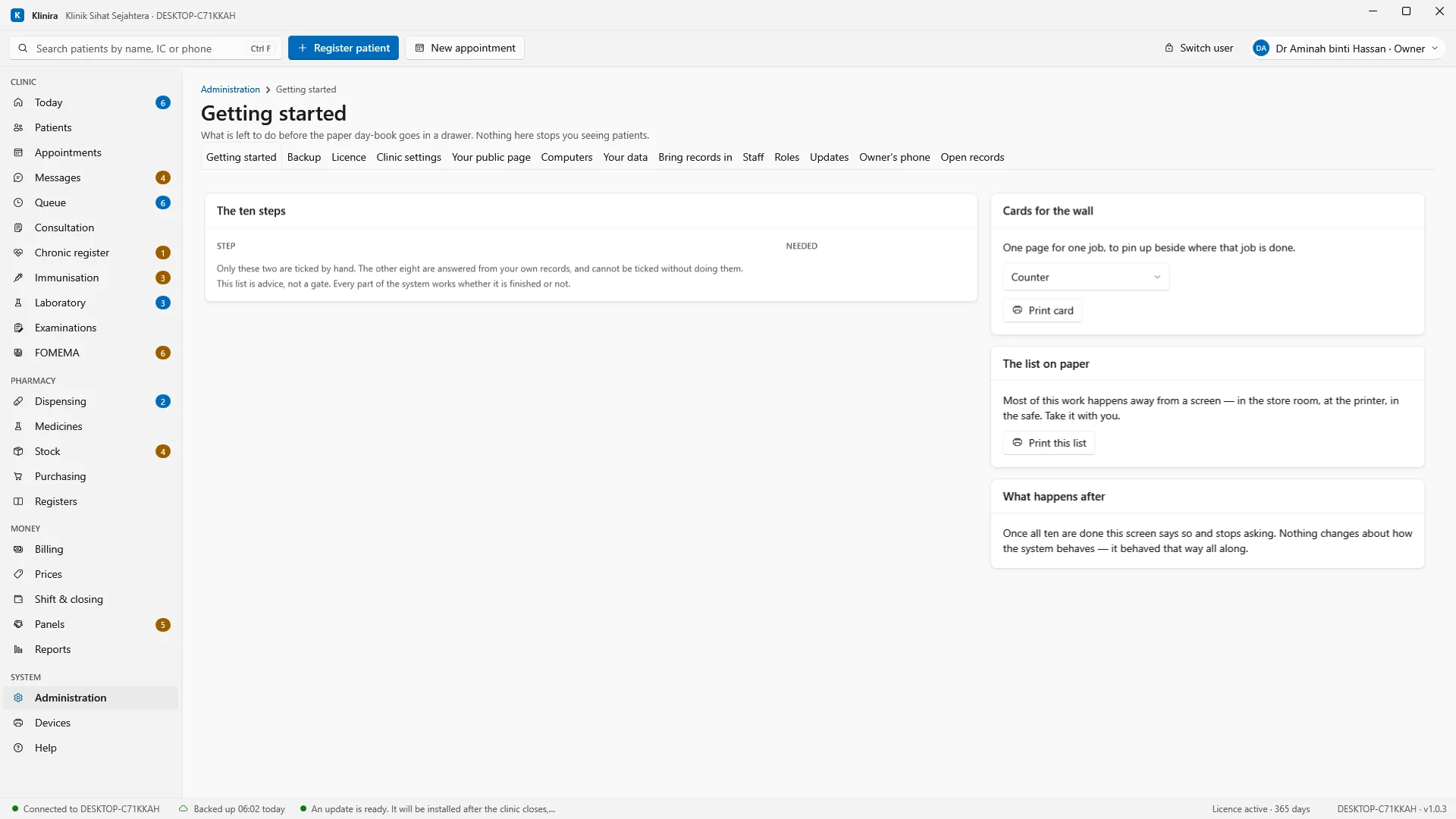Click 'Backed up 06:02 today' status

pyautogui.click(x=232, y=809)
